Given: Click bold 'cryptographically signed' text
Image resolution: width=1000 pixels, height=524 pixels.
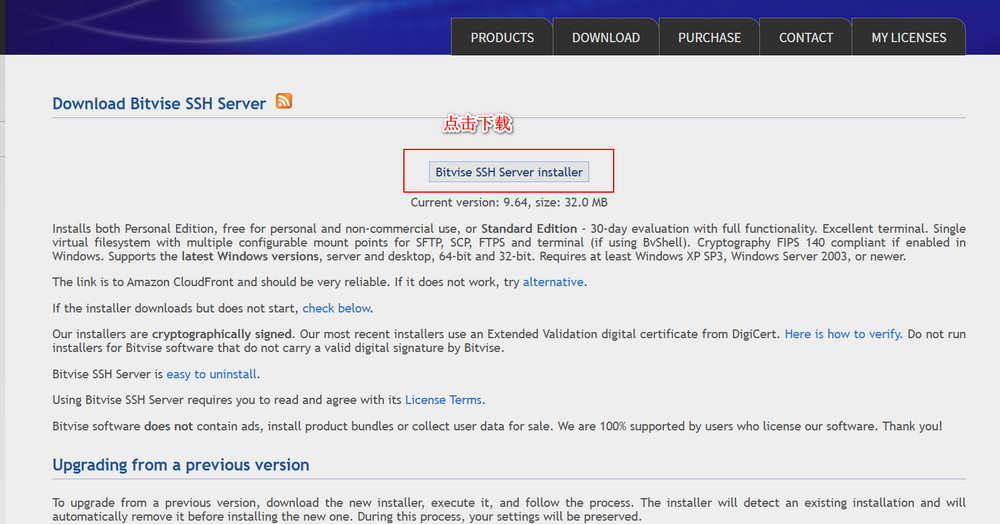Looking at the screenshot, I should (x=221, y=334).
